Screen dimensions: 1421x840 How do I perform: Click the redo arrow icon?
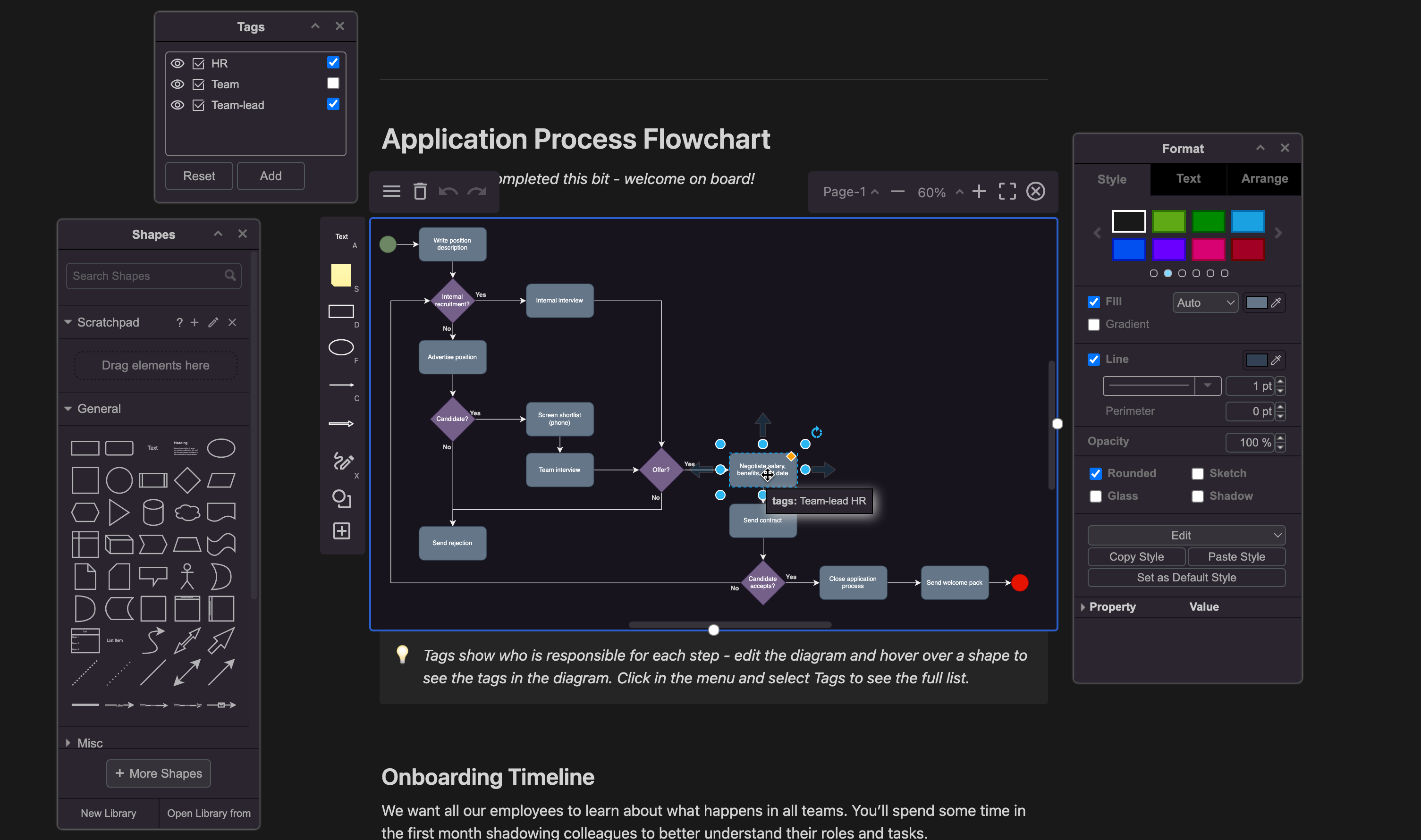477,191
